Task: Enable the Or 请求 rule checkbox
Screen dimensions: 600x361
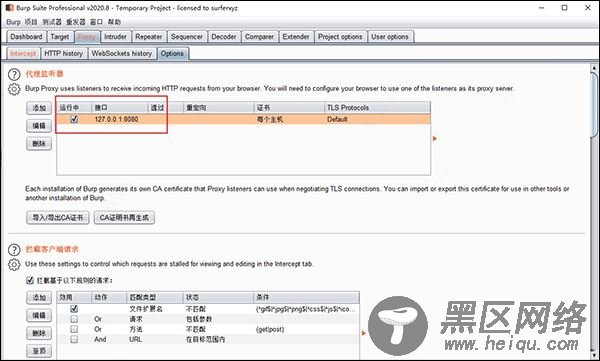Action: coord(74,319)
